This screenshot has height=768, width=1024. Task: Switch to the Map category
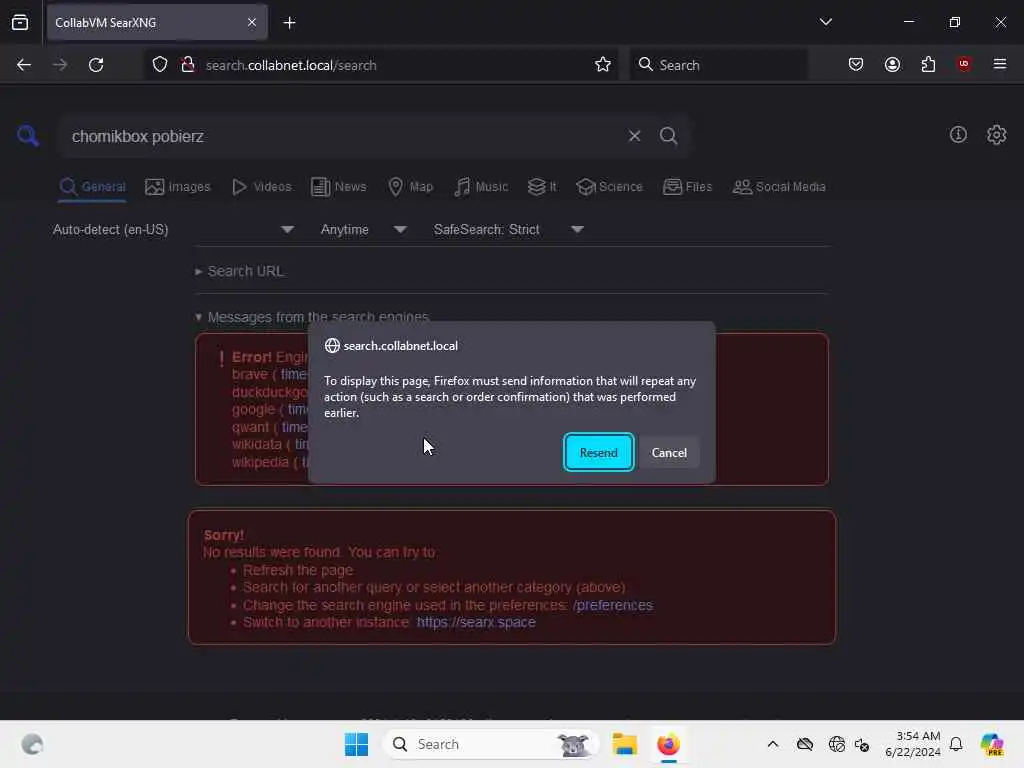point(410,187)
